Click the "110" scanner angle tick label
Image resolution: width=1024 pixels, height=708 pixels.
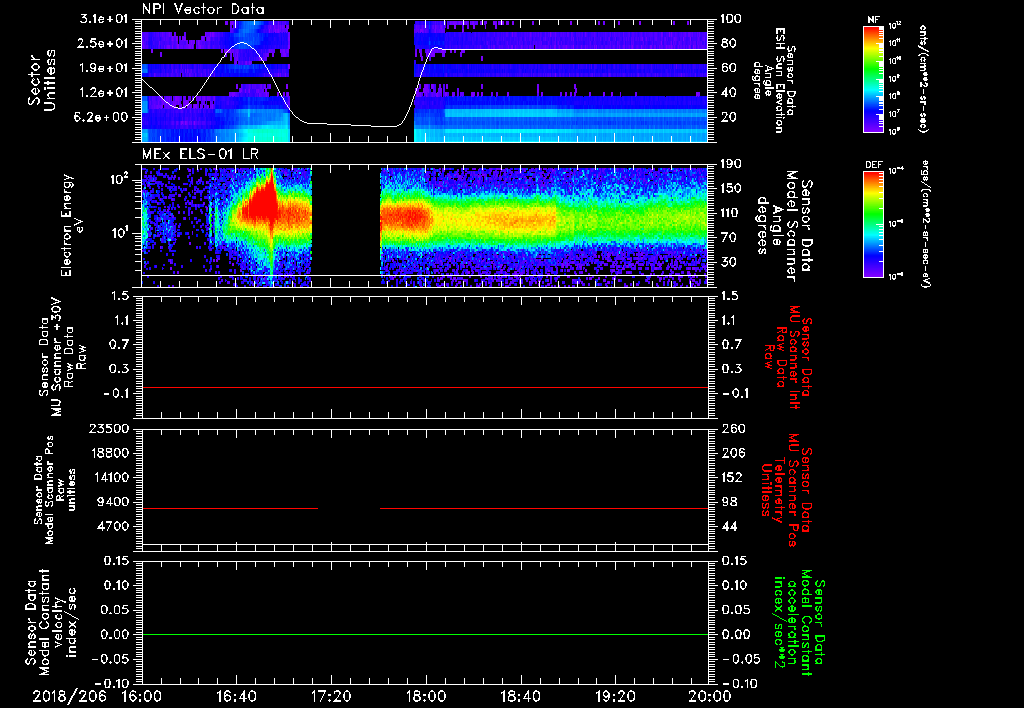(731, 213)
